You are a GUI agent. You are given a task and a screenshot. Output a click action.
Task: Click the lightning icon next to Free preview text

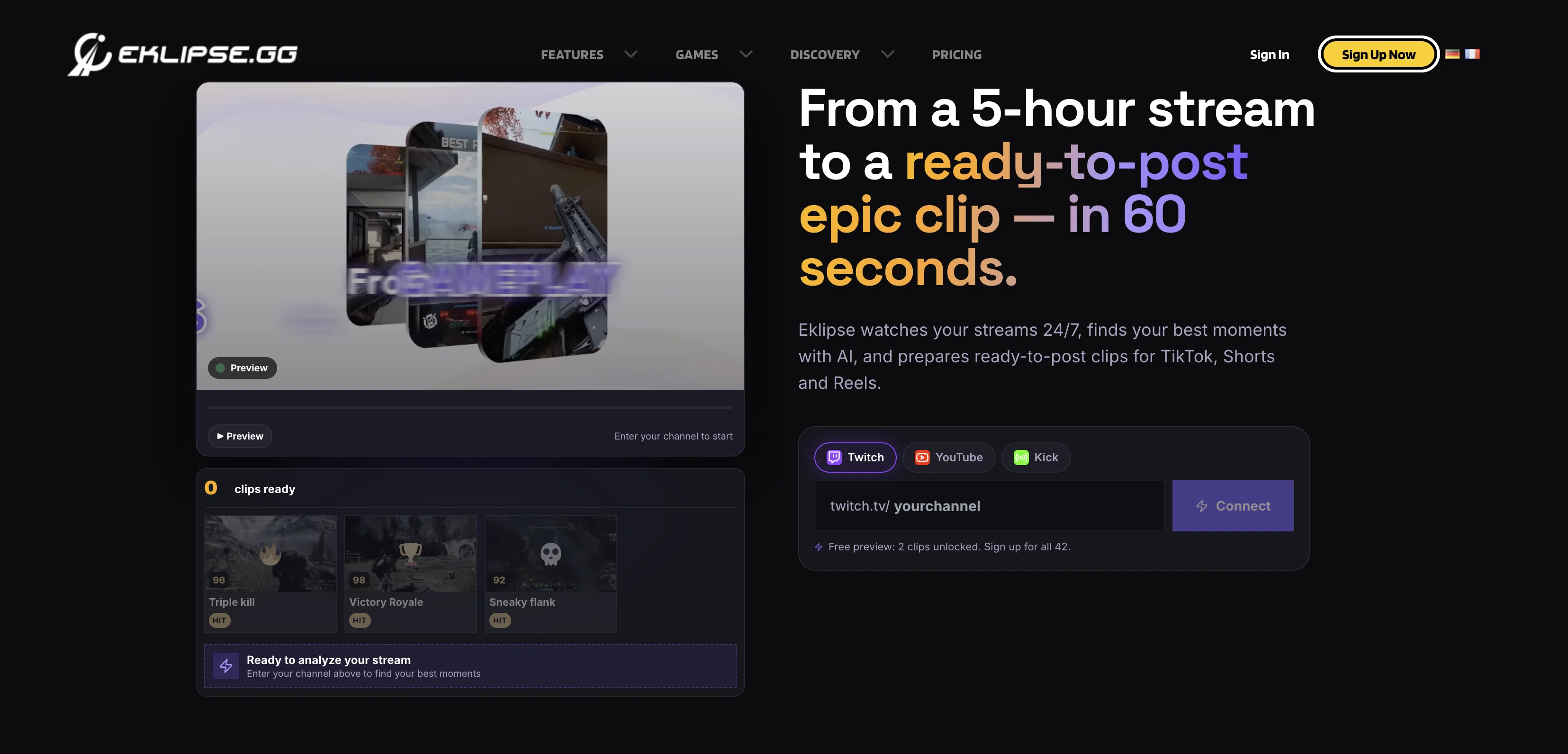tap(819, 547)
